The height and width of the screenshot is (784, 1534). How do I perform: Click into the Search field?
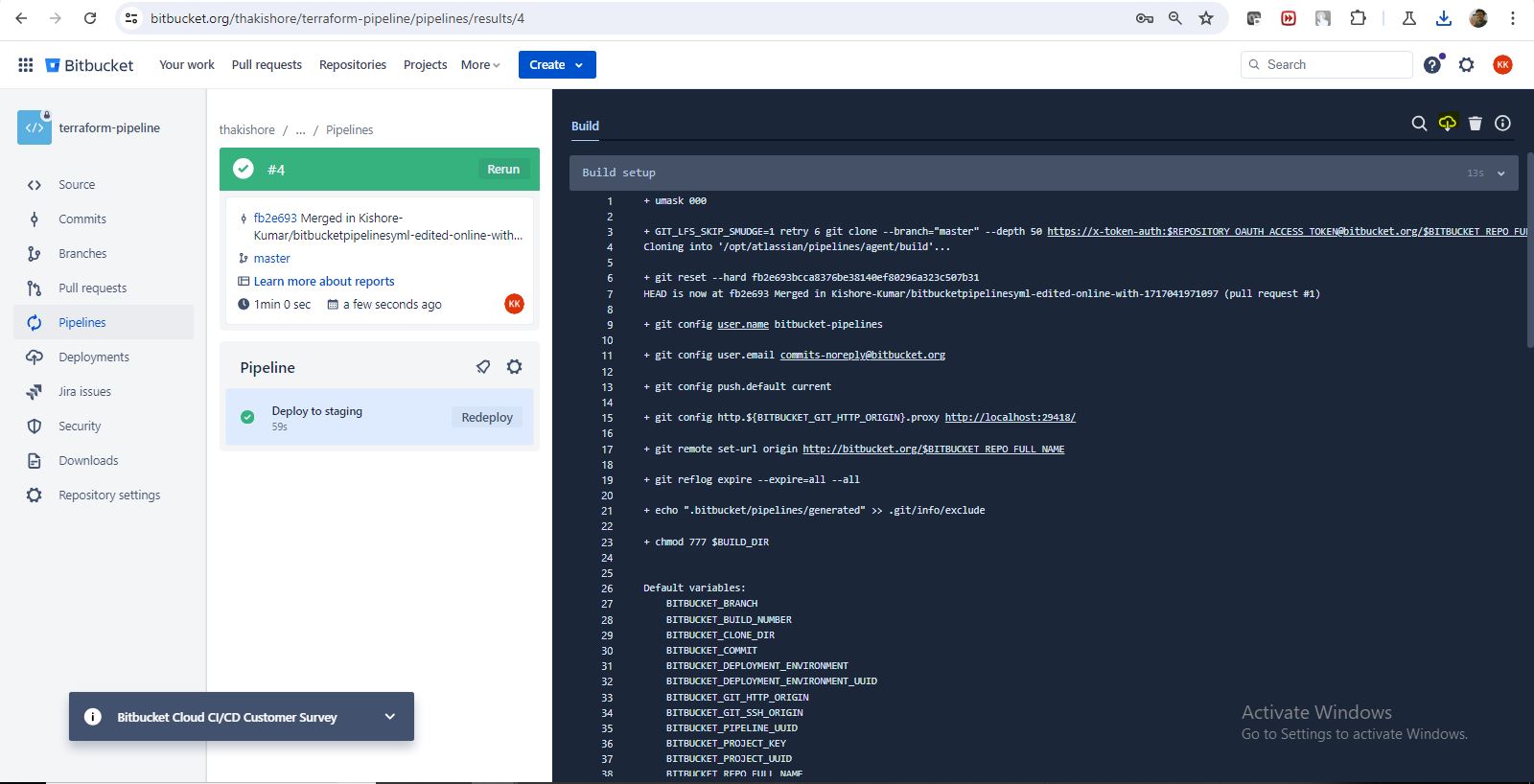tap(1333, 65)
